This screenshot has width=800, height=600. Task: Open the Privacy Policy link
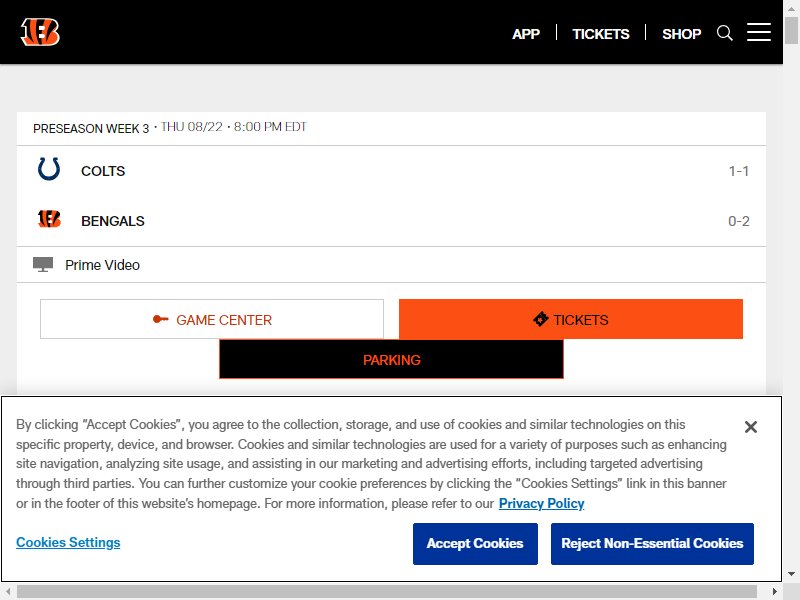coord(541,504)
